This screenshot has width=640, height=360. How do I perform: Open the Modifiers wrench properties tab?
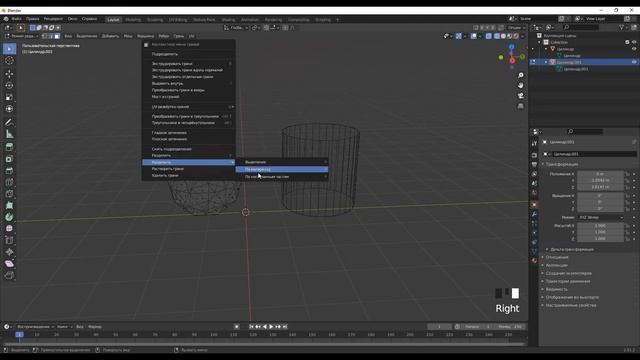click(x=534, y=214)
